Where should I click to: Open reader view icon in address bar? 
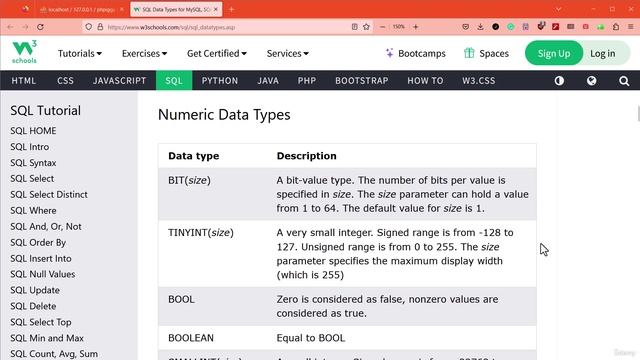[x=354, y=27]
